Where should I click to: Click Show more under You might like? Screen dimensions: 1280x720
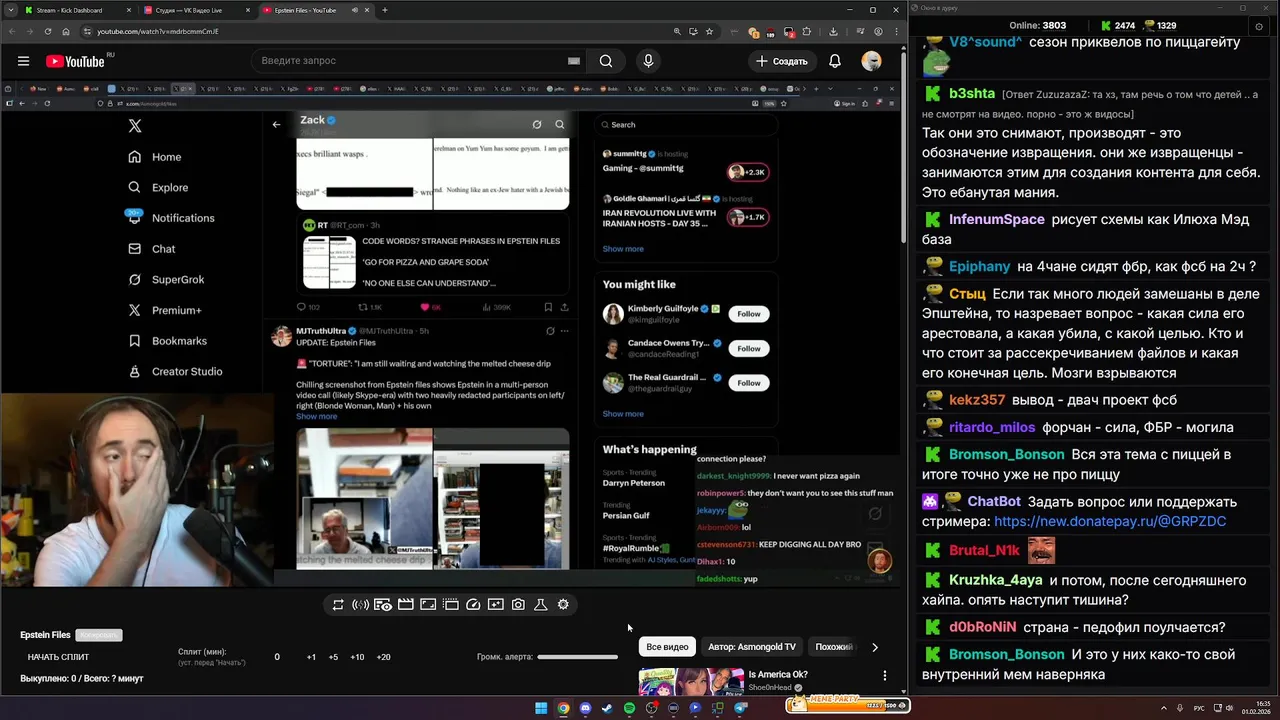point(623,414)
